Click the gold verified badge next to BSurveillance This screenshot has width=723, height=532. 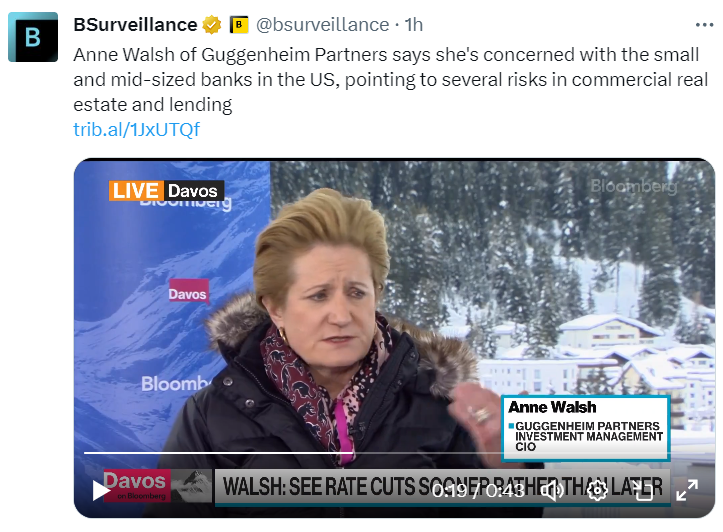pos(211,25)
